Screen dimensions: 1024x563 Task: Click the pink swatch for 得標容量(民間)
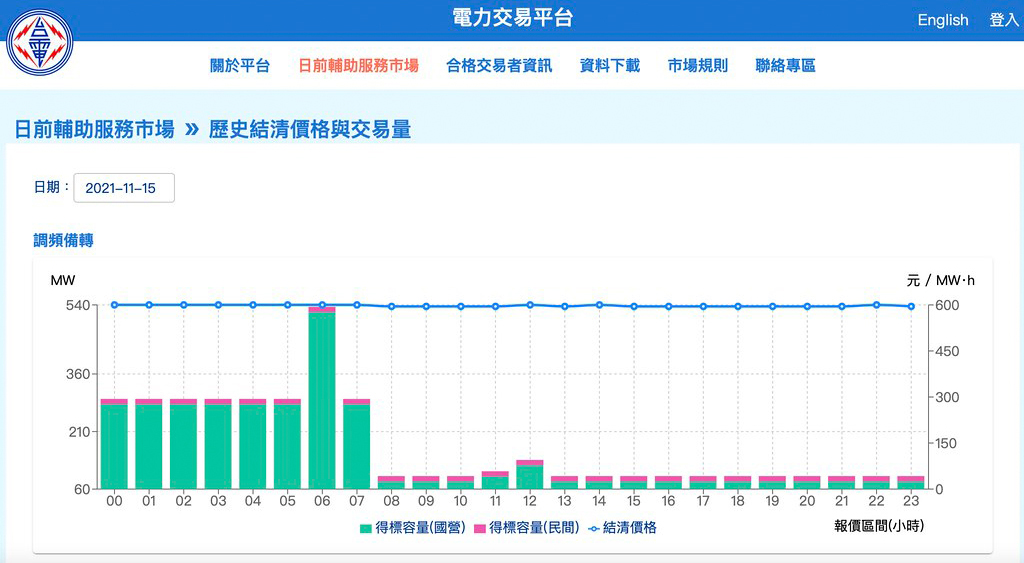click(479, 527)
